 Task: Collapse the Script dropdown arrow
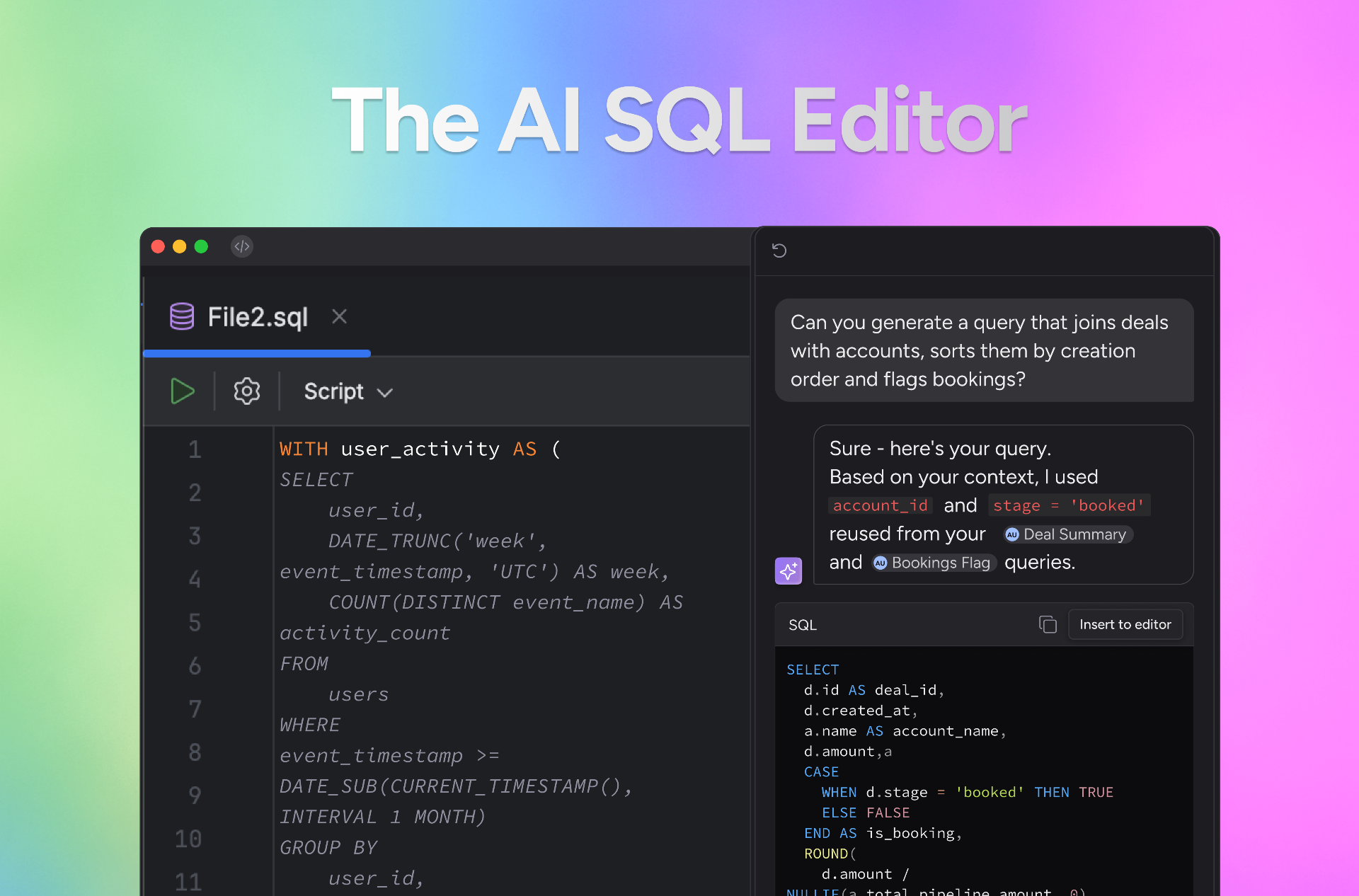(384, 392)
